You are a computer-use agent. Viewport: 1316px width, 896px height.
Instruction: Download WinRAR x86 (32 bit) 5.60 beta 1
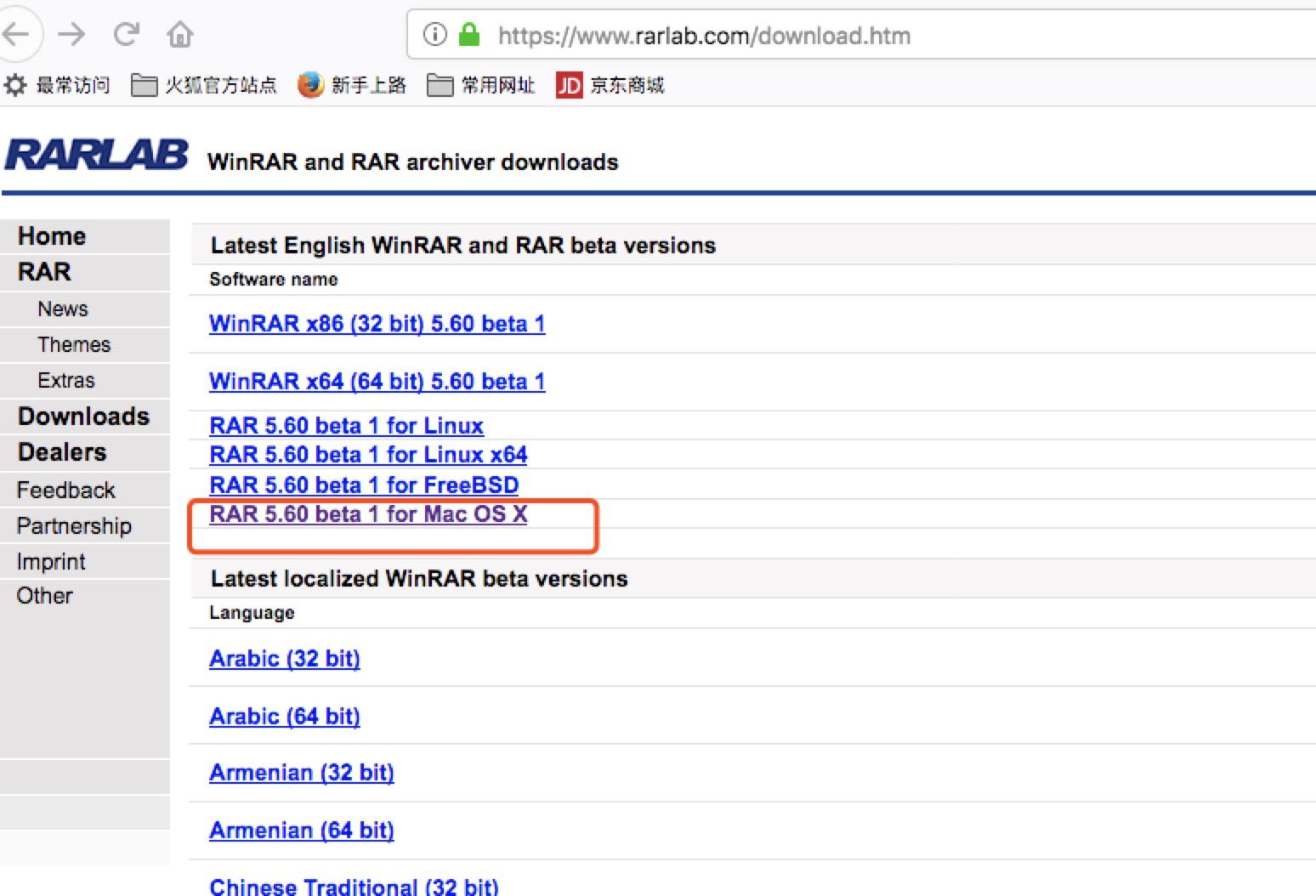(377, 324)
